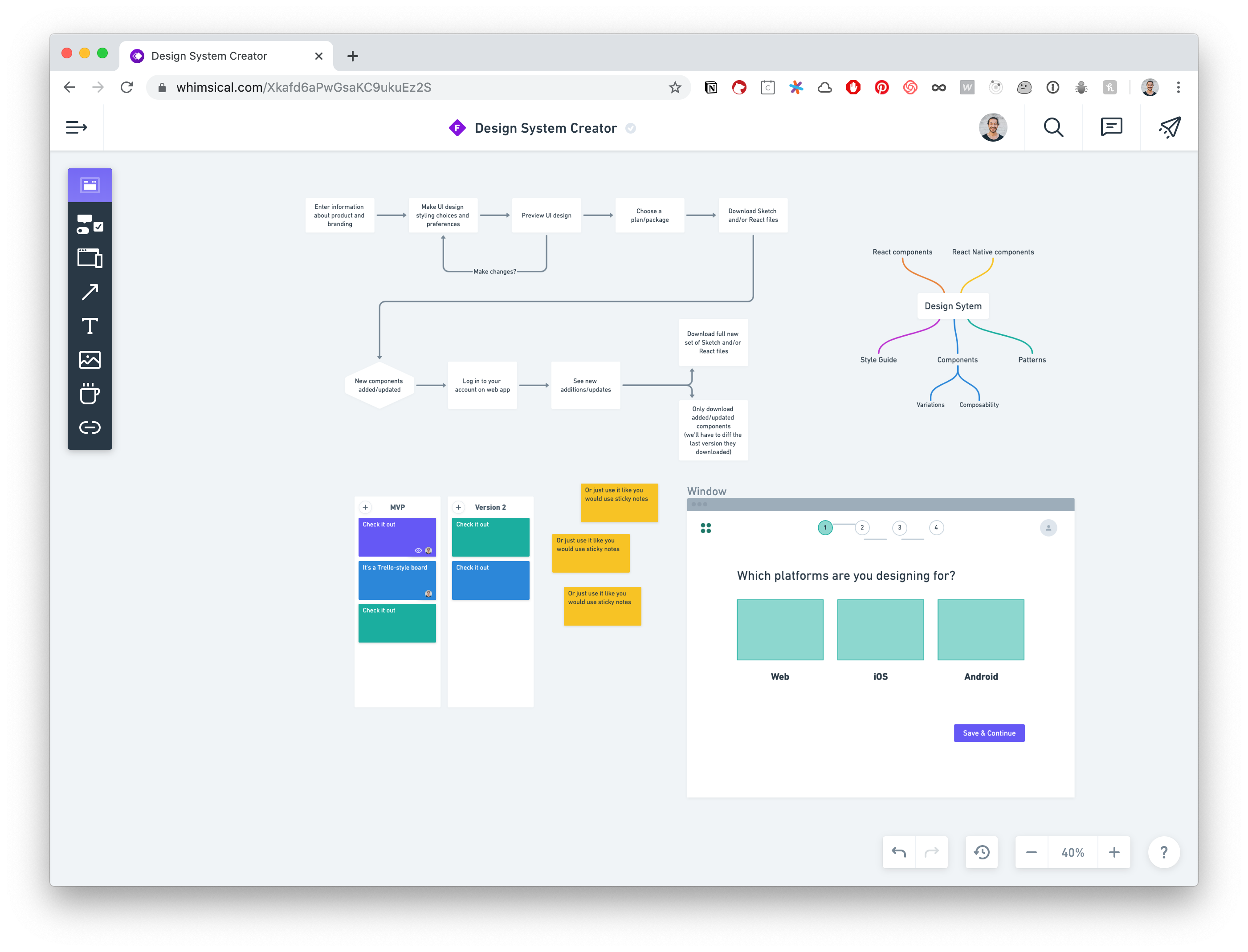Open search with magnifying glass icon

click(1053, 127)
